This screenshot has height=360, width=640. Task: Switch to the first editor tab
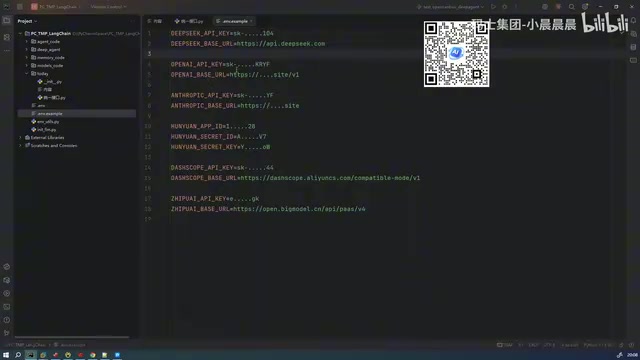pyautogui.click(x=155, y=21)
